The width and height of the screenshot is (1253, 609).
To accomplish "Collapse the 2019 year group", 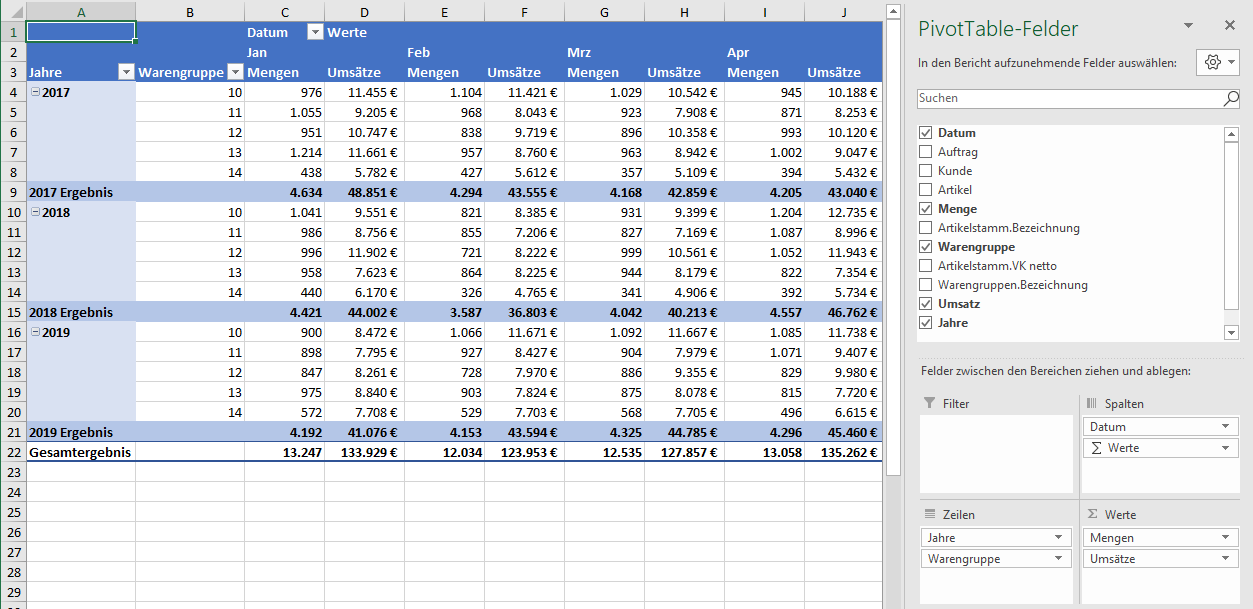I will [x=35, y=332].
